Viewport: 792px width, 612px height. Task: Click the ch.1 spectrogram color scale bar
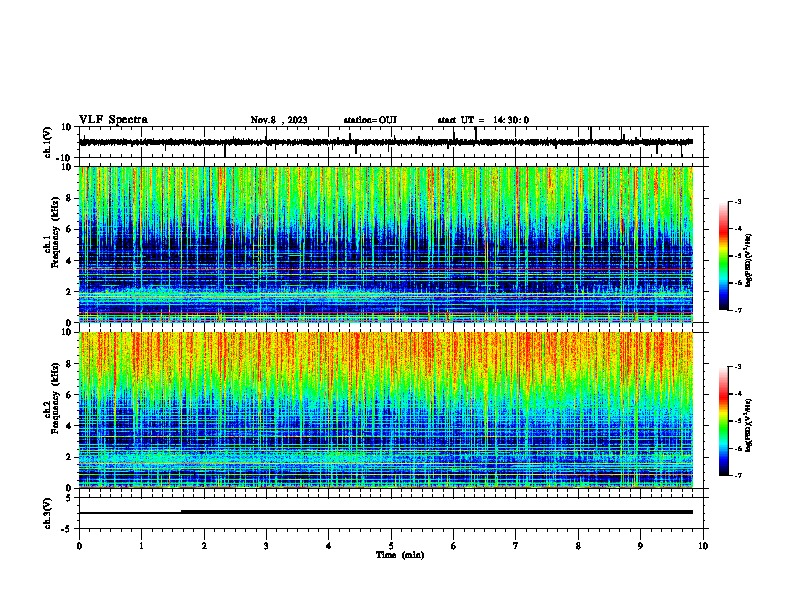(x=724, y=256)
